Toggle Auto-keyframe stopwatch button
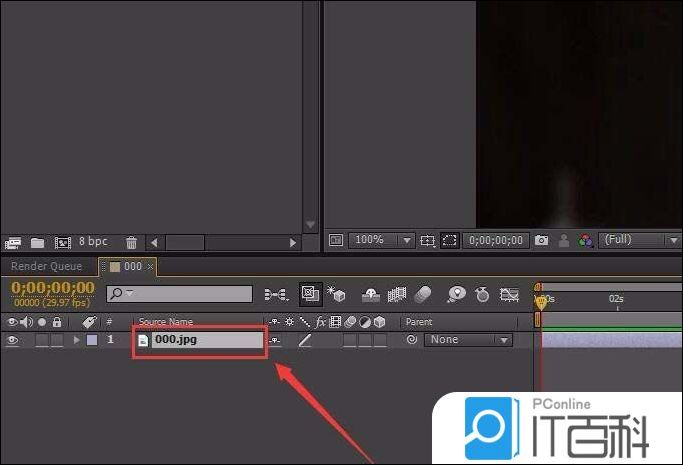Viewport: 683px width, 465px height. [x=482, y=295]
